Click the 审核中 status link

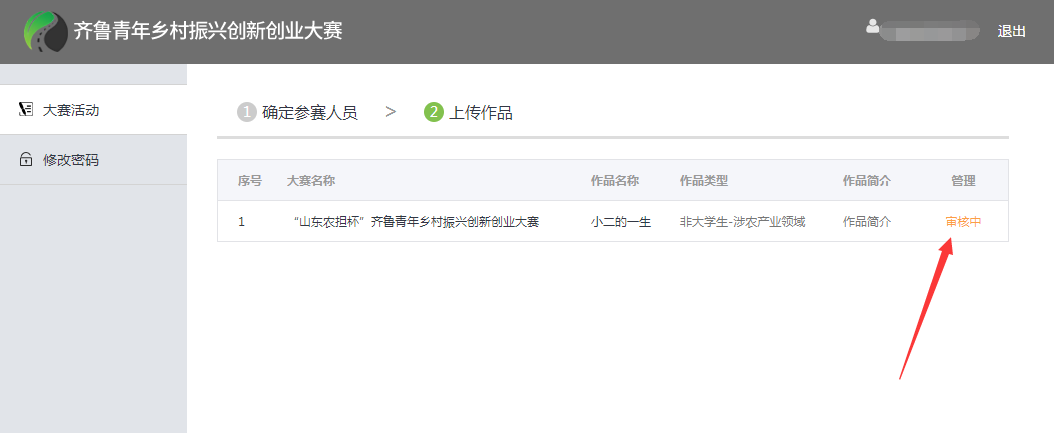pyautogui.click(x=963, y=222)
